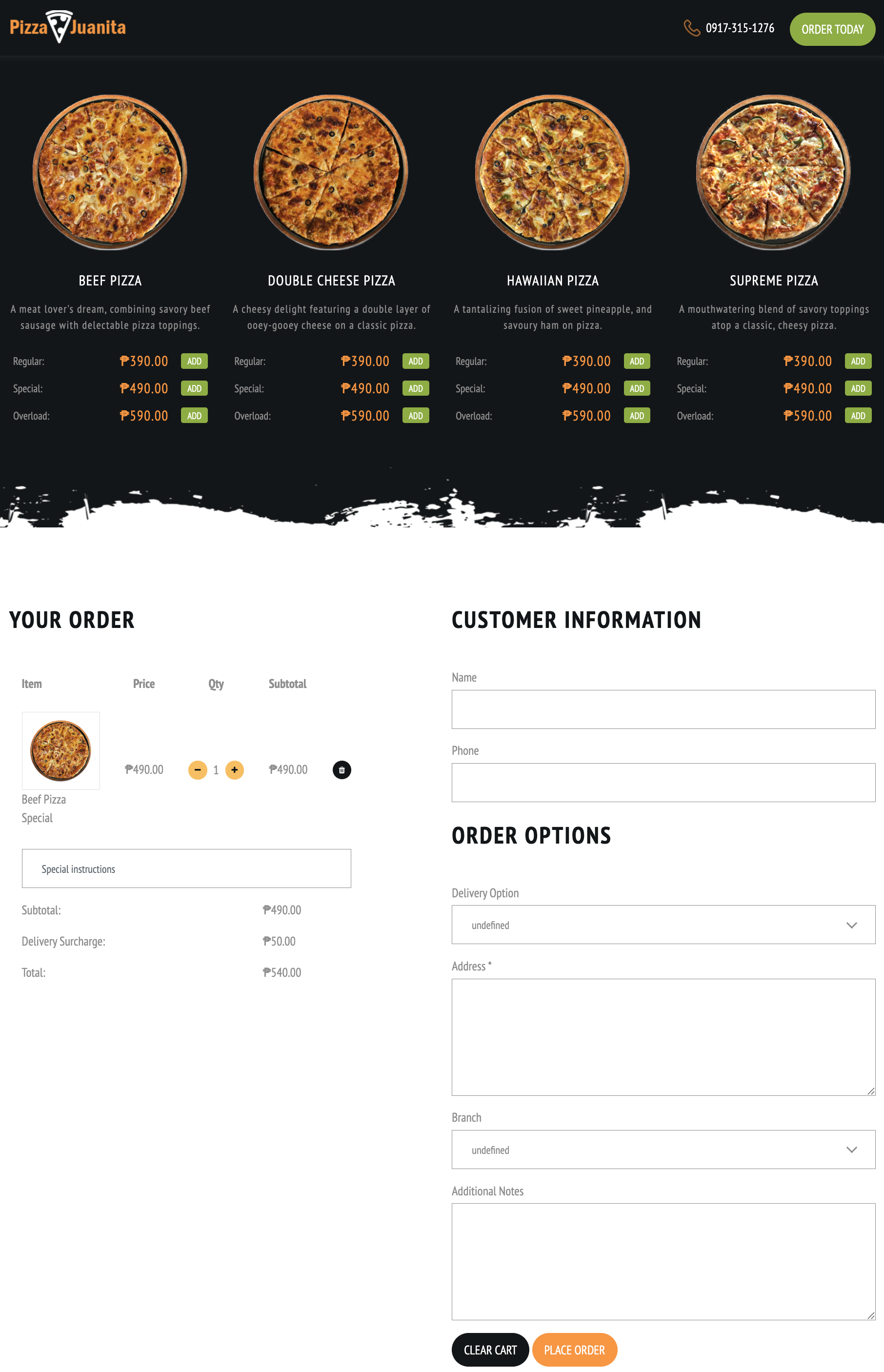
Task: Add Overload Beef Pizza to cart
Action: pos(194,416)
